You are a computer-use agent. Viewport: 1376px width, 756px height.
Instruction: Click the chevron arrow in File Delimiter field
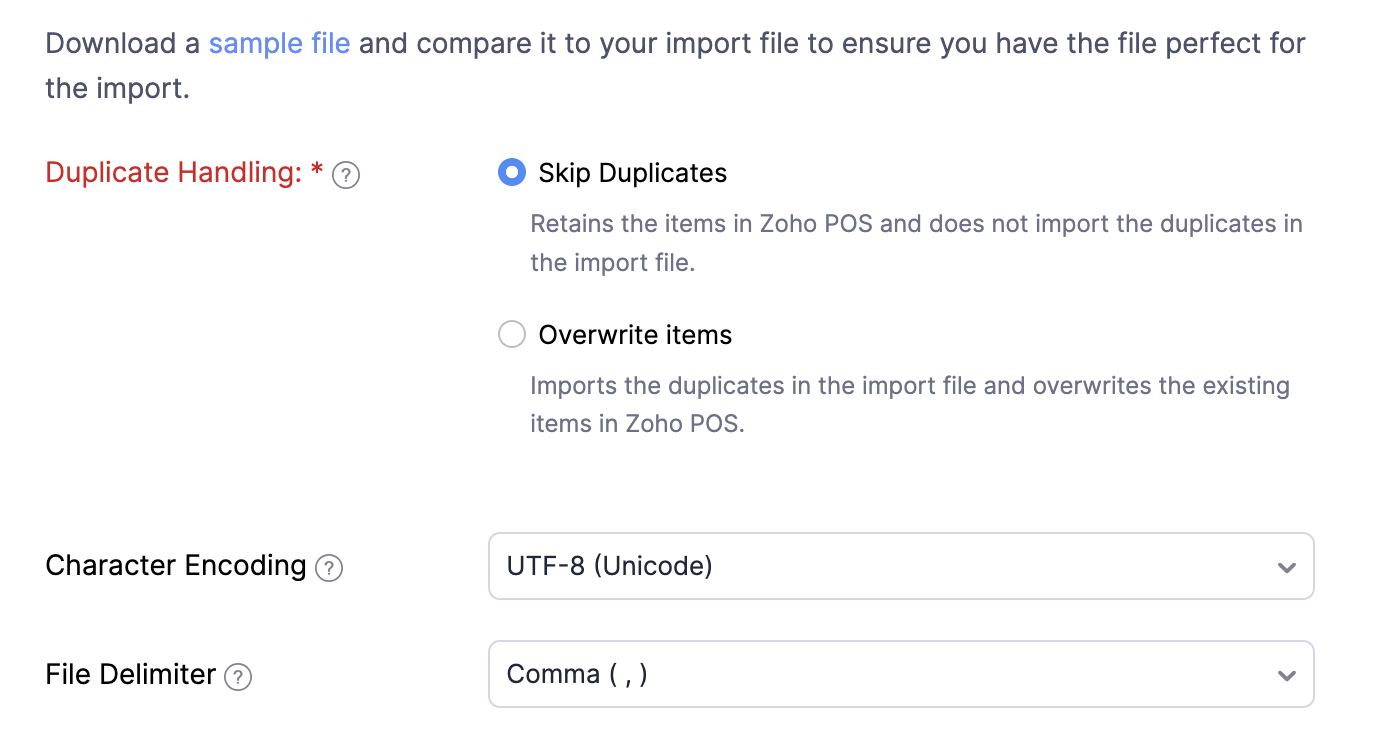(x=1286, y=675)
